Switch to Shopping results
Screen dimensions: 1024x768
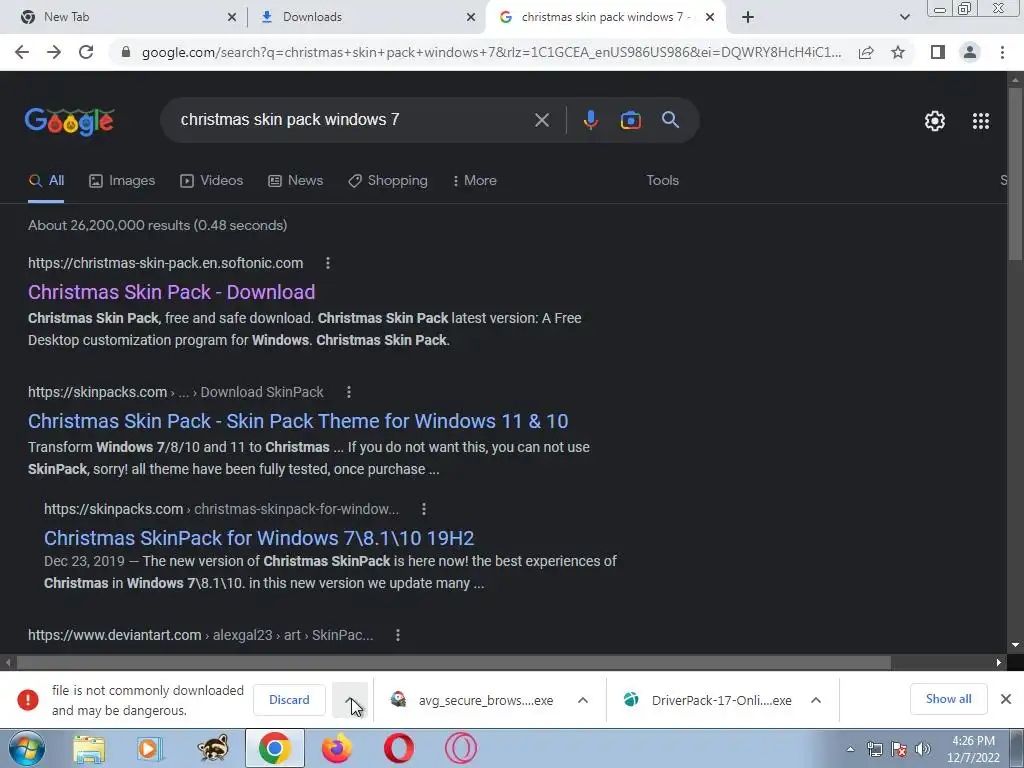[x=388, y=181]
